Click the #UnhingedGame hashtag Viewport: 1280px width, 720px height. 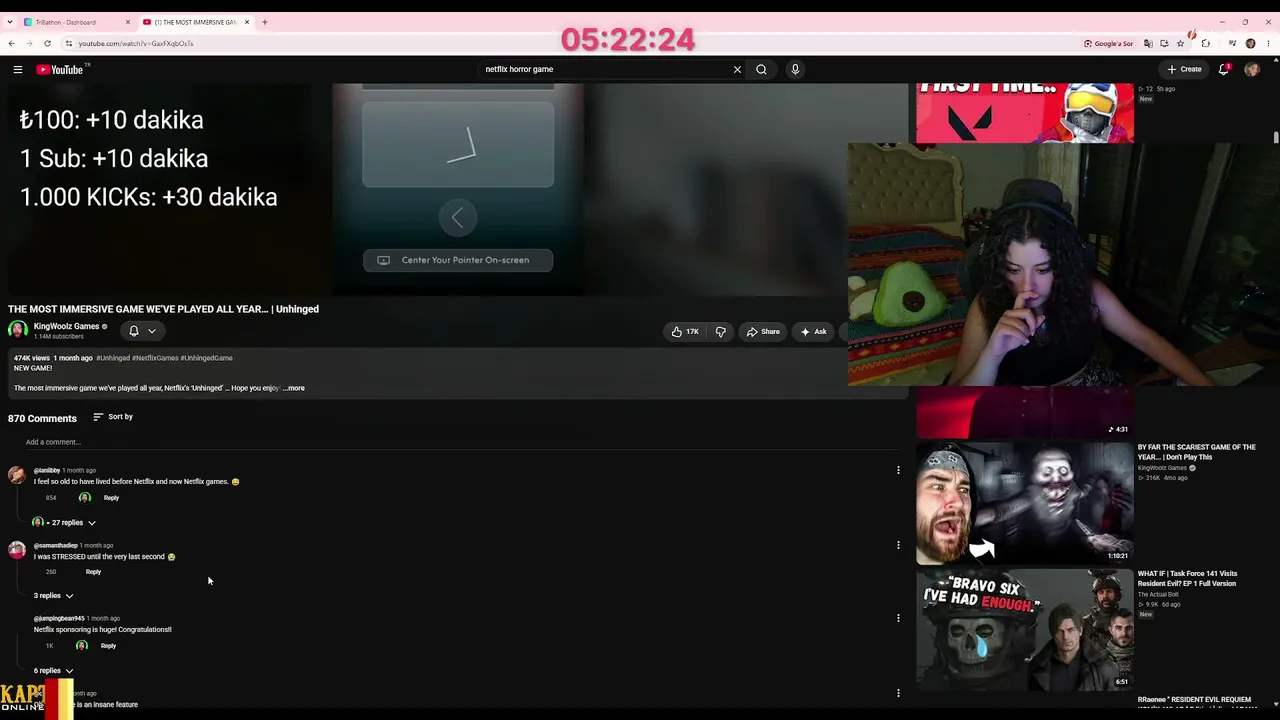point(206,358)
